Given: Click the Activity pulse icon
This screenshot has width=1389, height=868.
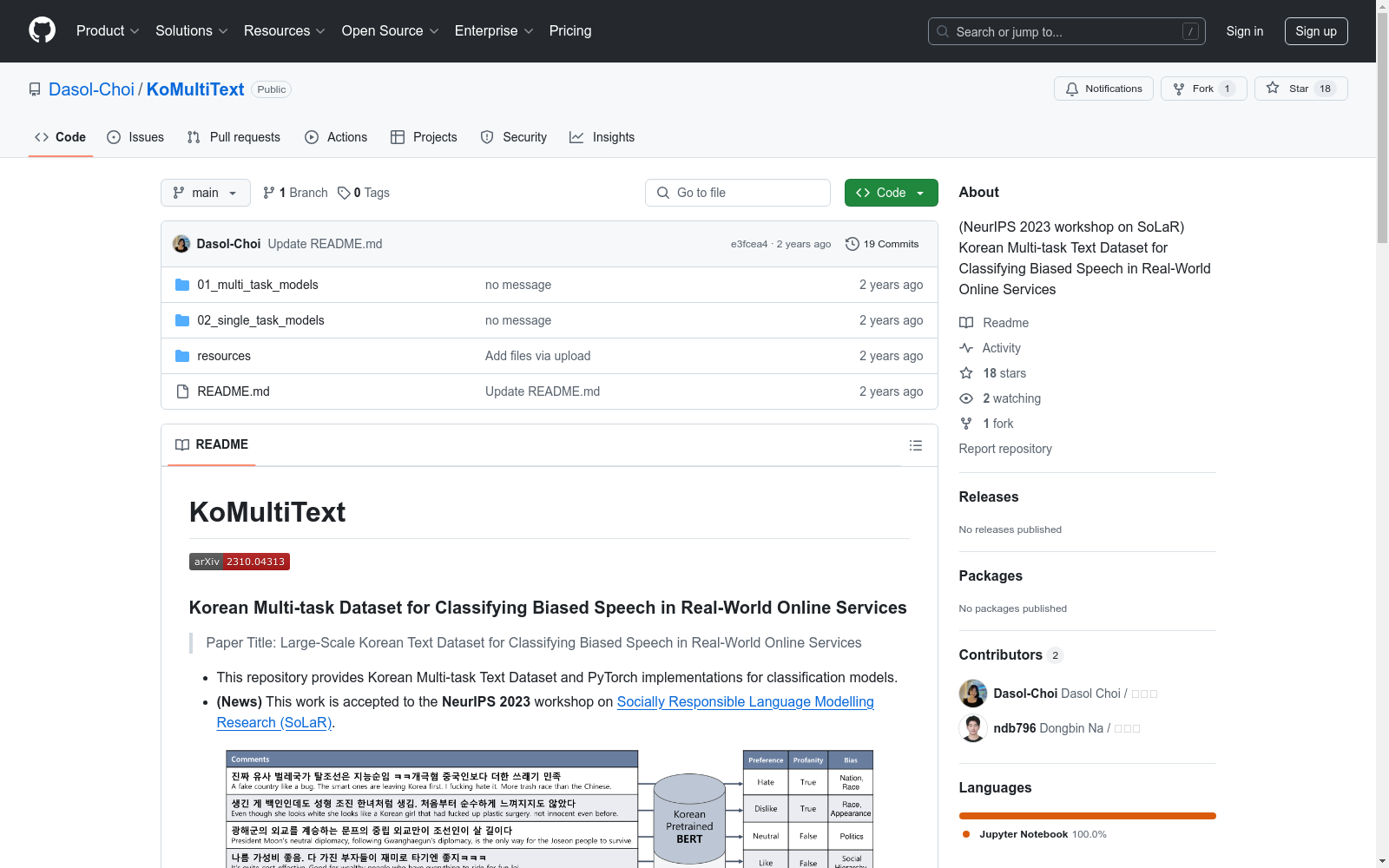Looking at the screenshot, I should coord(966,348).
